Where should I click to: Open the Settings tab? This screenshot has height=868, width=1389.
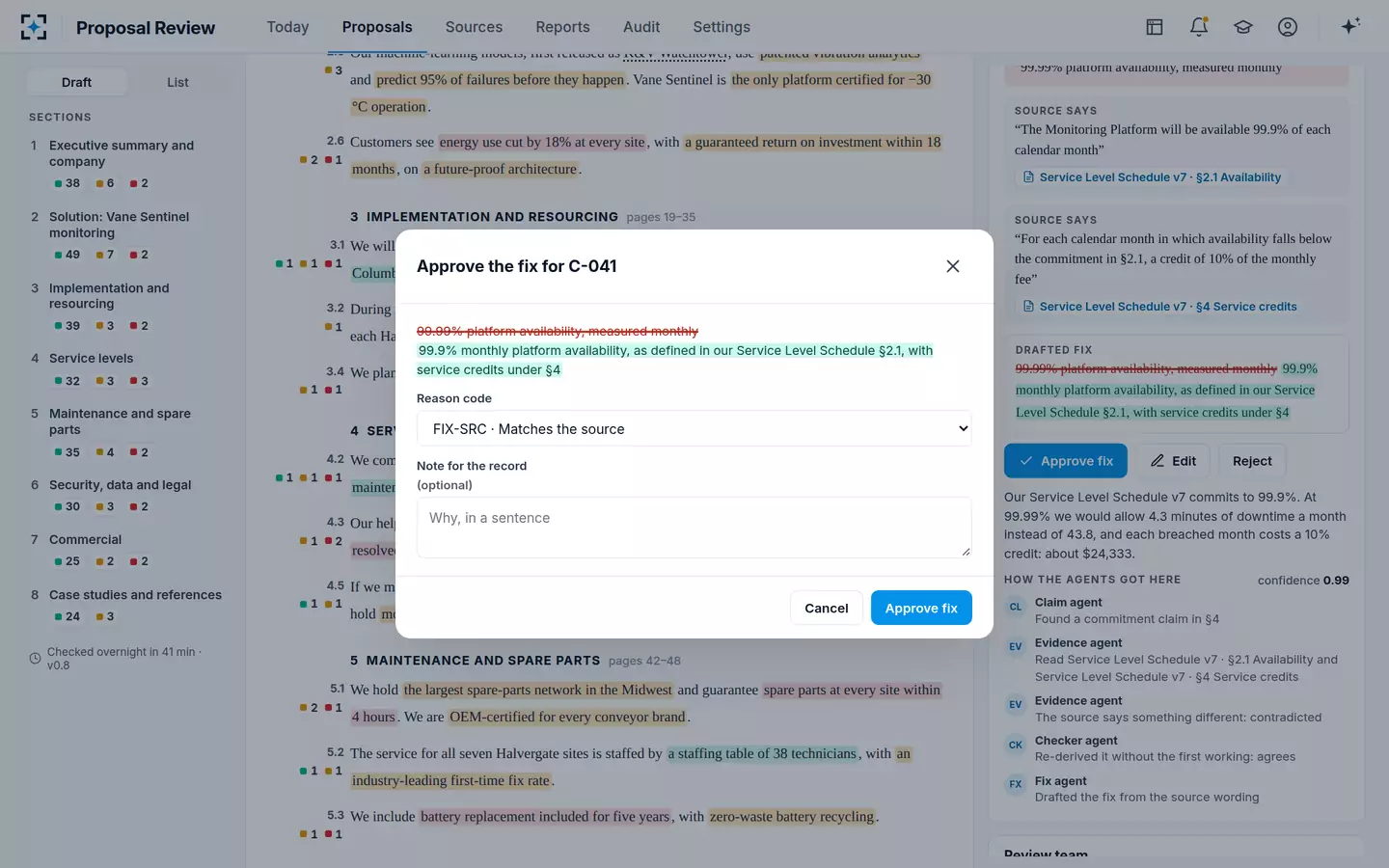coord(722,27)
